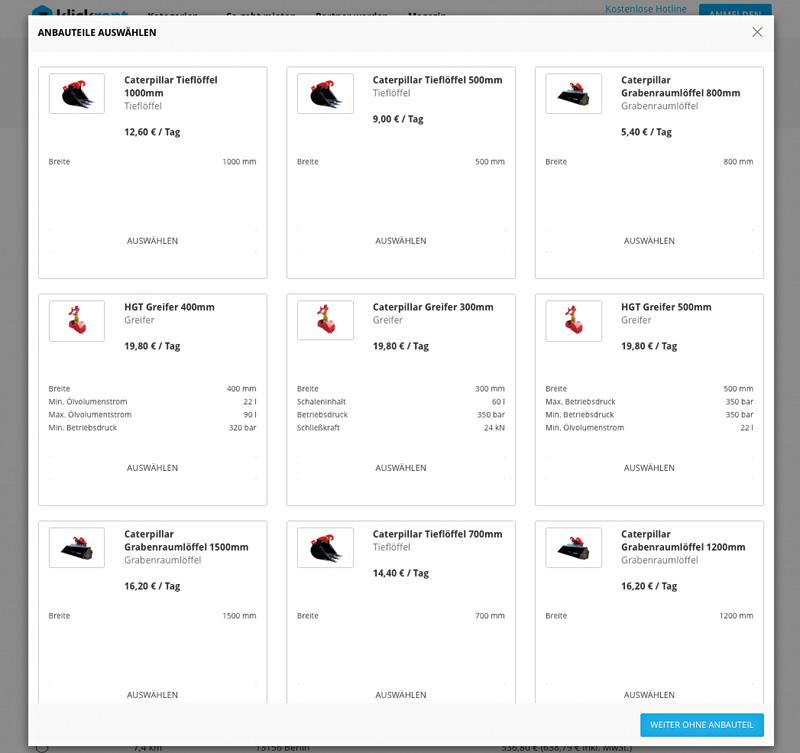Screen dimensions: 800x753
Task: Open the HGT Greifer 500mm picture
Action: pos(574,321)
